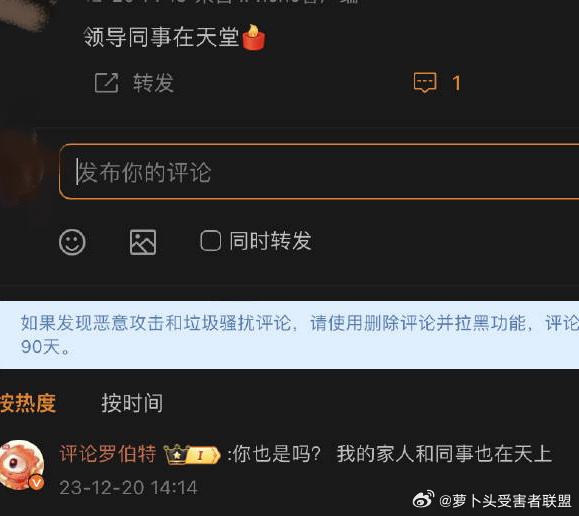Switch to the 按热度 sorting tab
The width and height of the screenshot is (579, 516).
click(28, 403)
